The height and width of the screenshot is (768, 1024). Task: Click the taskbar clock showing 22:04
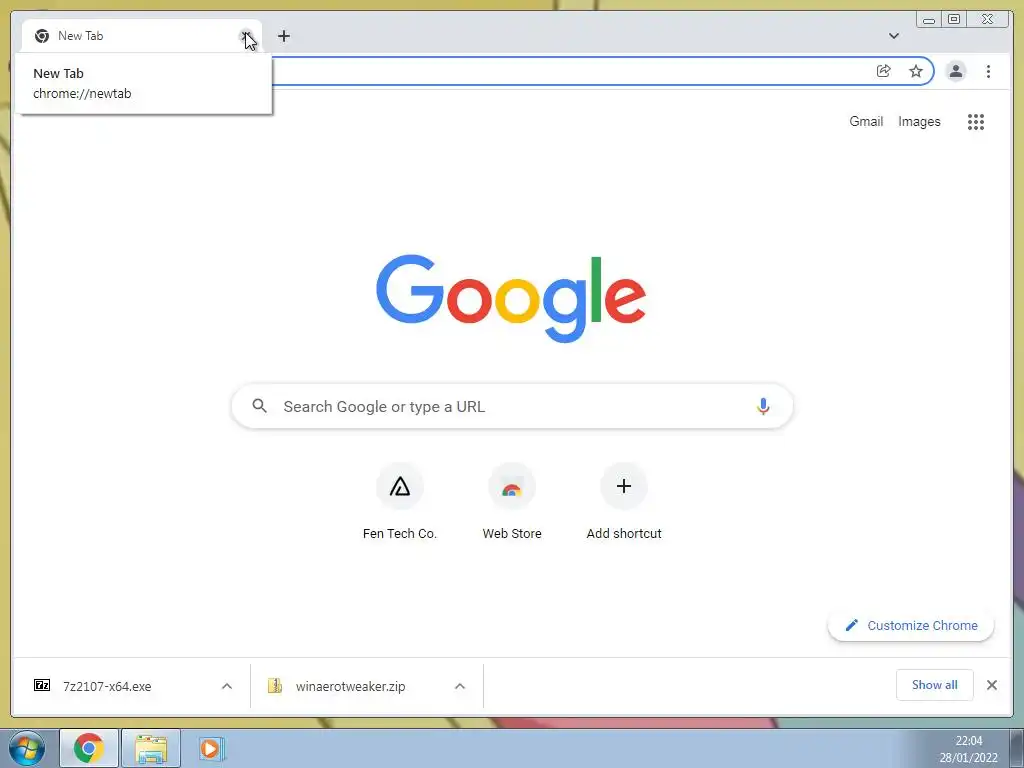(968, 749)
